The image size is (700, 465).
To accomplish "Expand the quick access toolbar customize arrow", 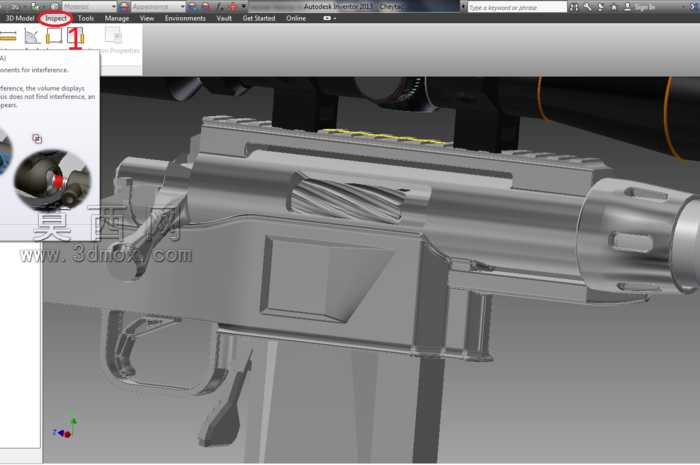I will 244,7.
